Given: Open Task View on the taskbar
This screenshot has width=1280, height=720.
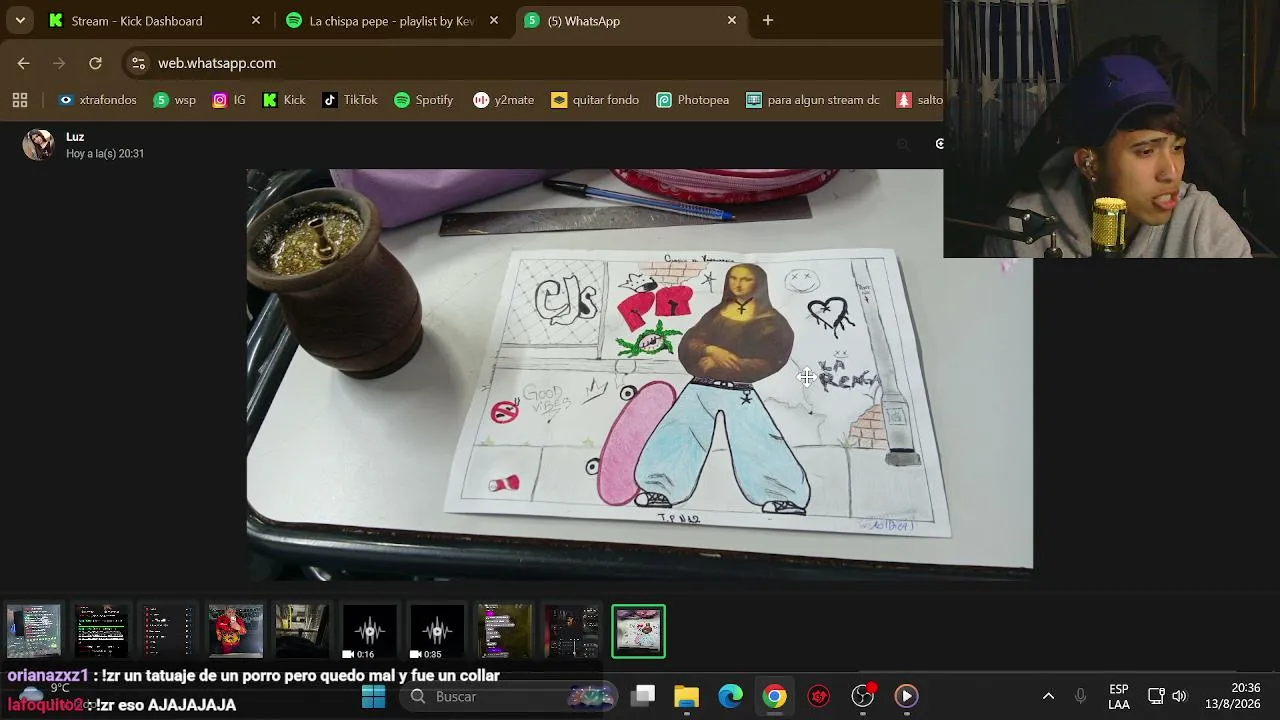Looking at the screenshot, I should point(644,696).
